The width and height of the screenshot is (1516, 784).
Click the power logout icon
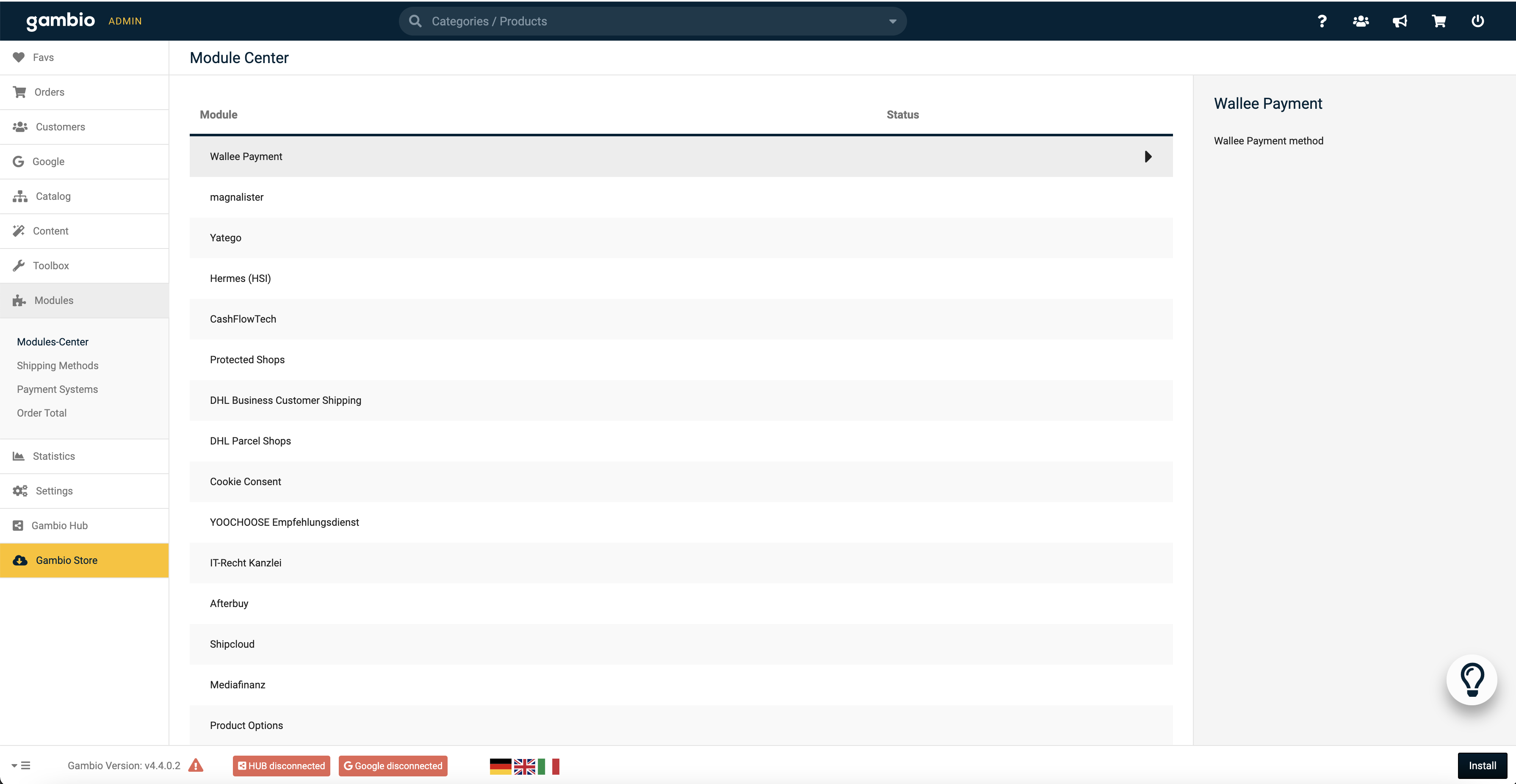point(1478,21)
